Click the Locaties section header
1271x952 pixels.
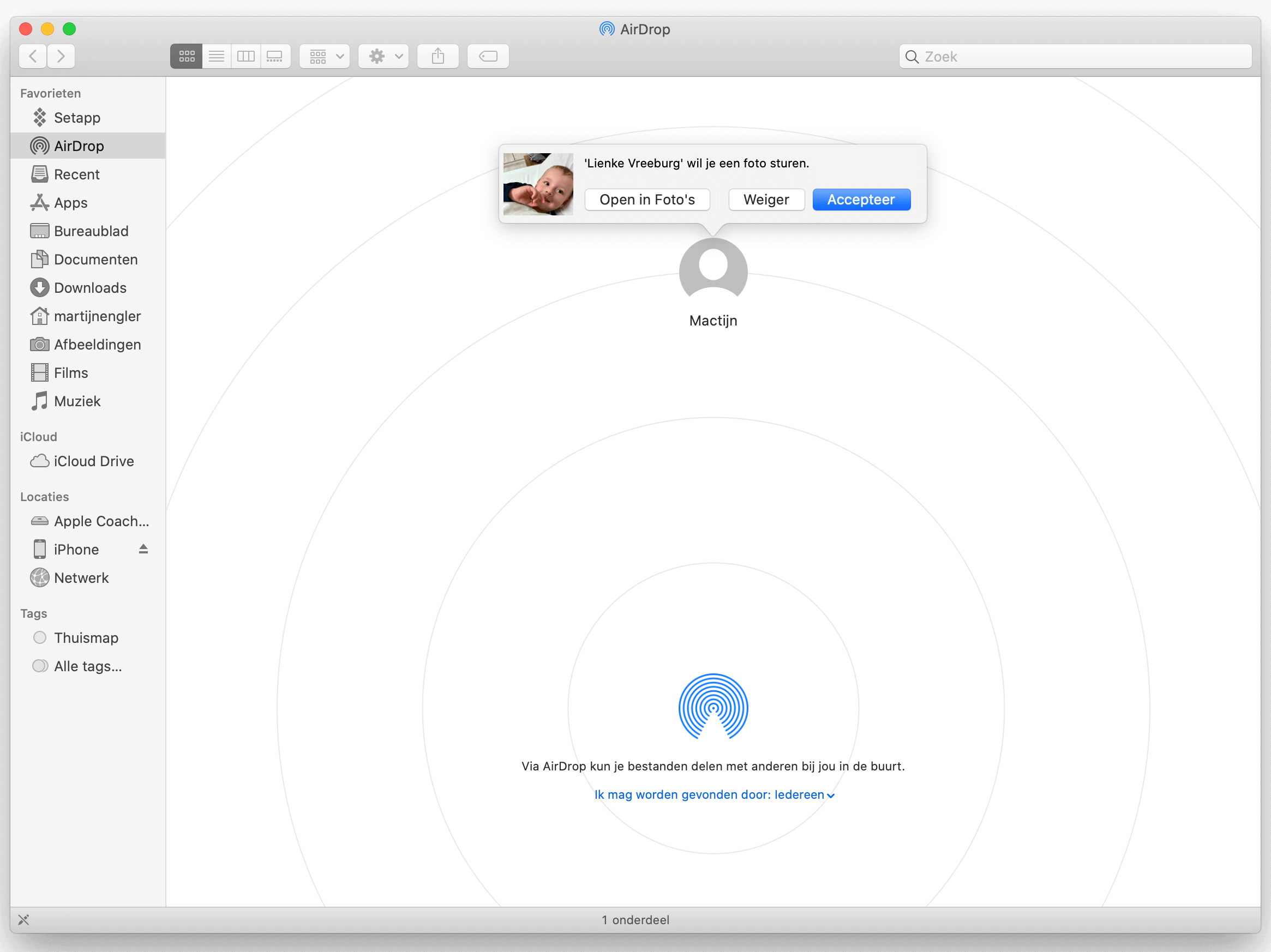pyautogui.click(x=45, y=497)
